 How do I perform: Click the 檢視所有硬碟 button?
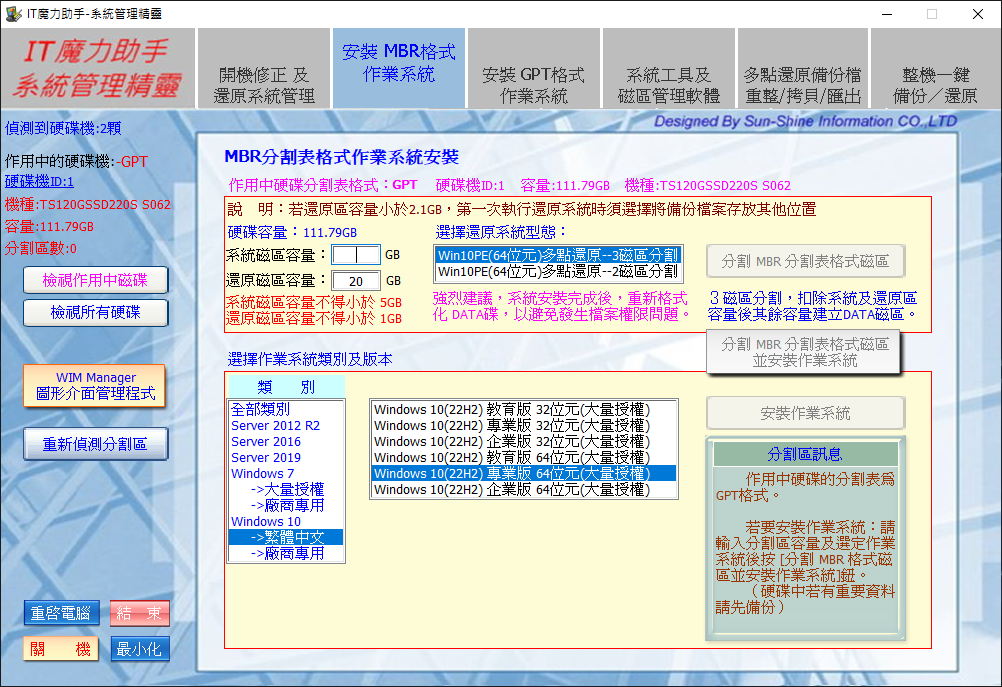click(x=95, y=313)
